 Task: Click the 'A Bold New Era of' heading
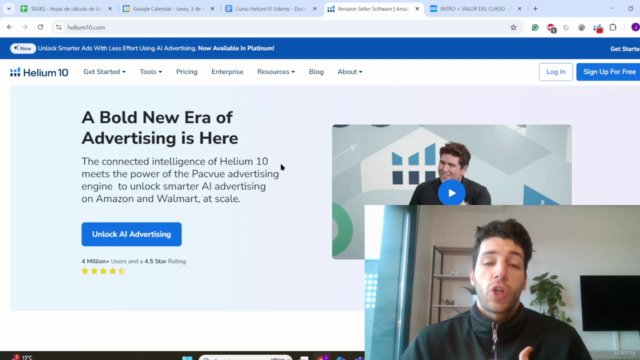pyautogui.click(x=157, y=118)
